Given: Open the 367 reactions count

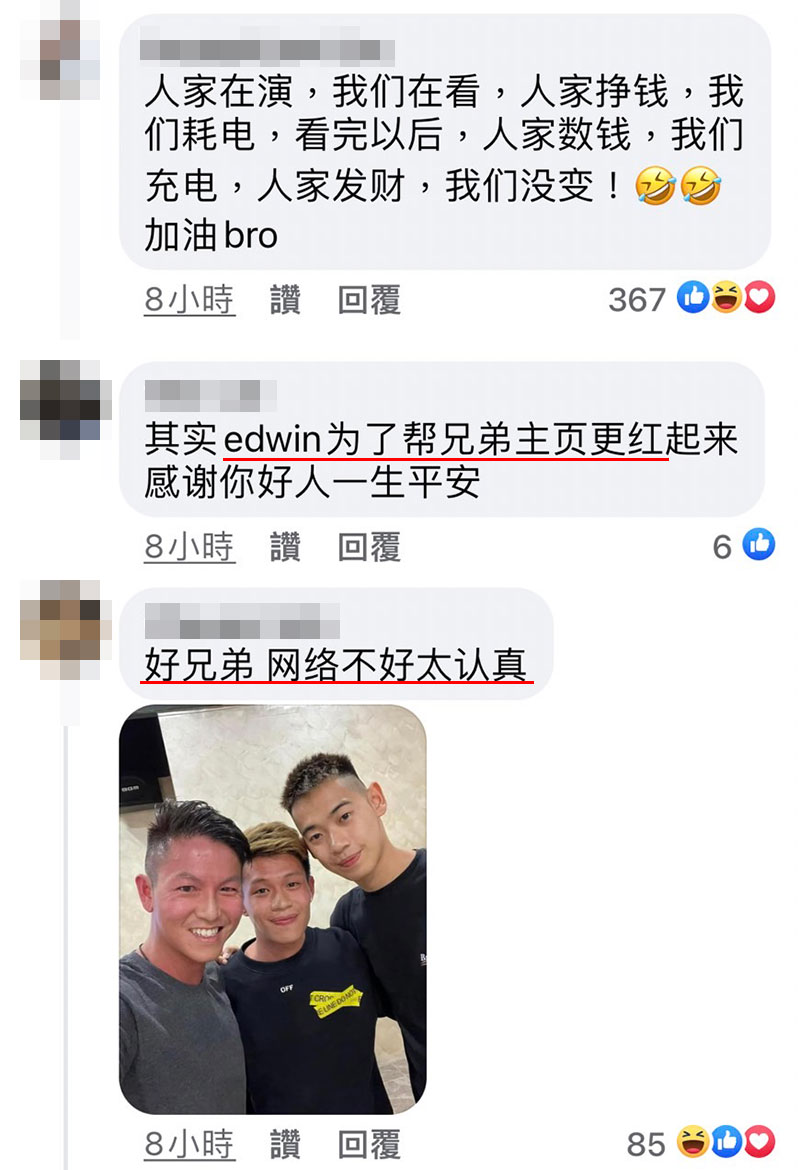Looking at the screenshot, I should coord(636,300).
